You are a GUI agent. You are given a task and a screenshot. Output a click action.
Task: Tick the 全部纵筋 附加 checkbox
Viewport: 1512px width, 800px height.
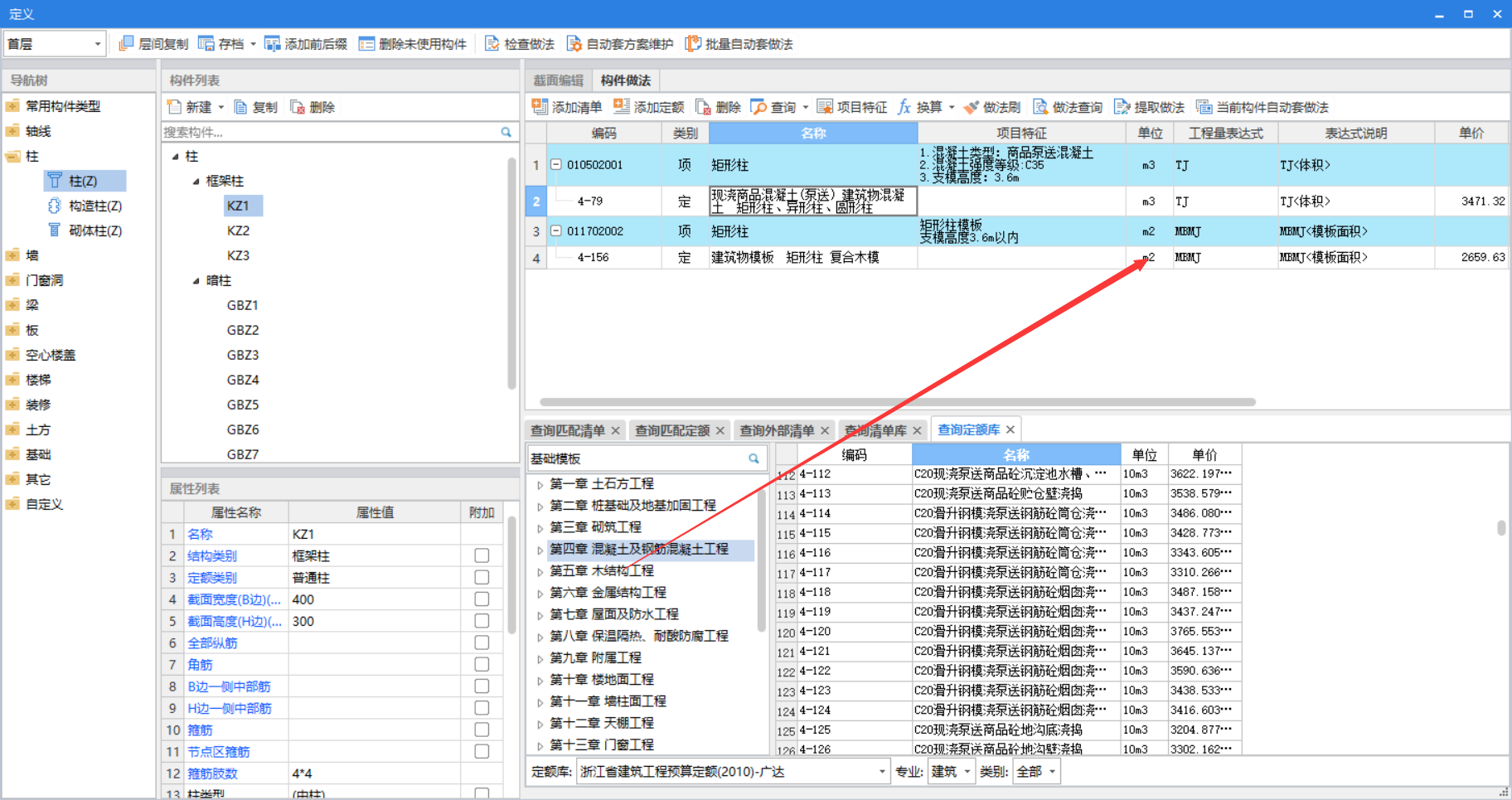click(x=482, y=642)
